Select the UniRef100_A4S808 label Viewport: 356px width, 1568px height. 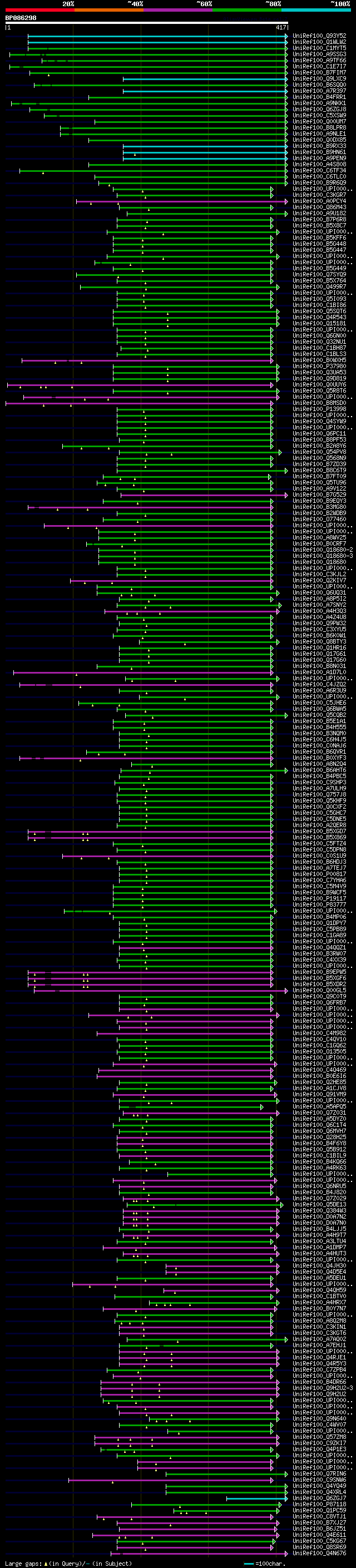[319, 164]
